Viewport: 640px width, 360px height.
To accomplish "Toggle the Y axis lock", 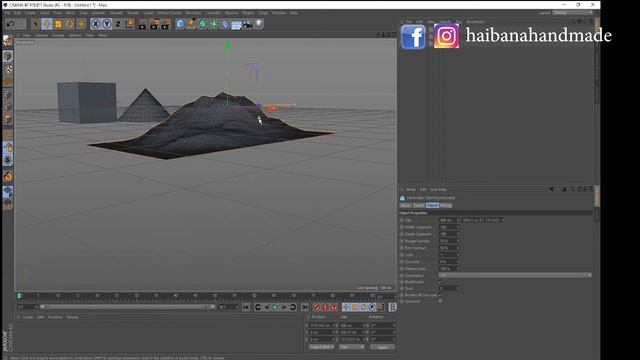I will click(x=107, y=24).
